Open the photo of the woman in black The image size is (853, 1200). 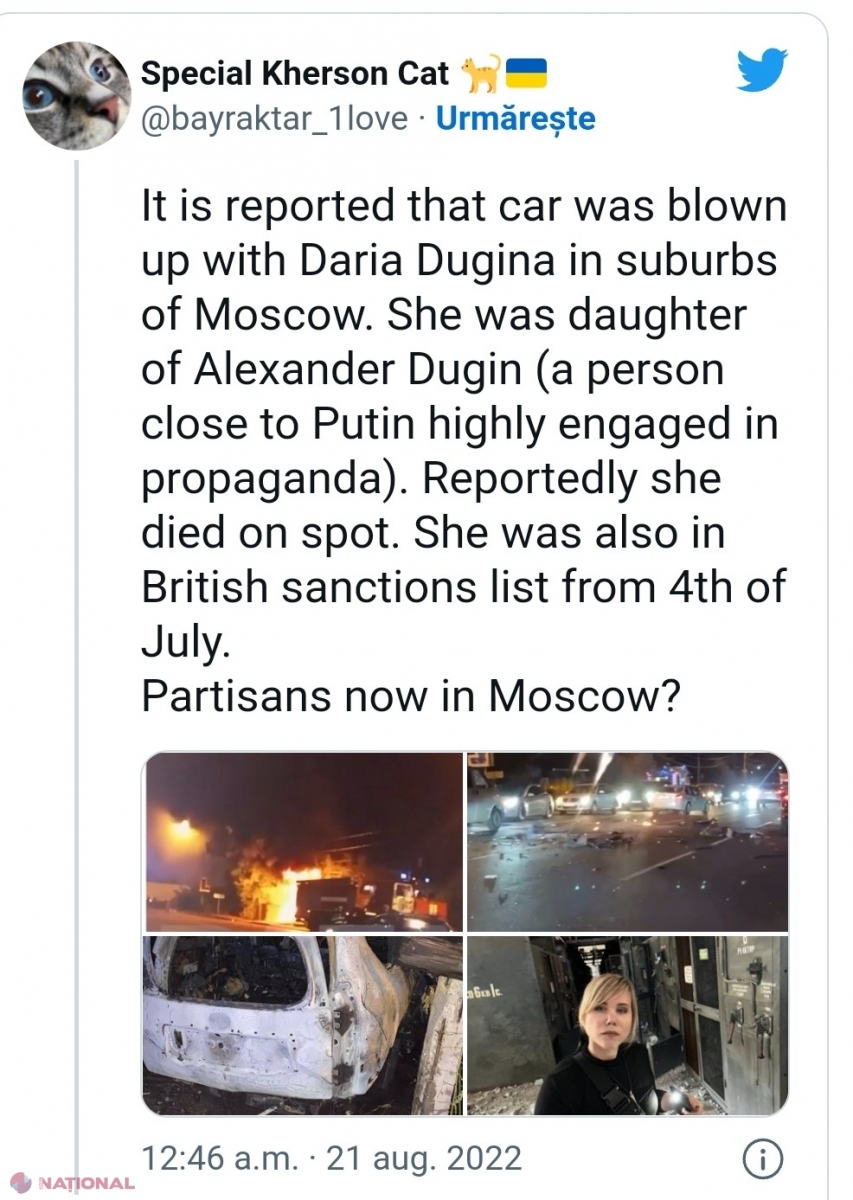[x=627, y=1025]
